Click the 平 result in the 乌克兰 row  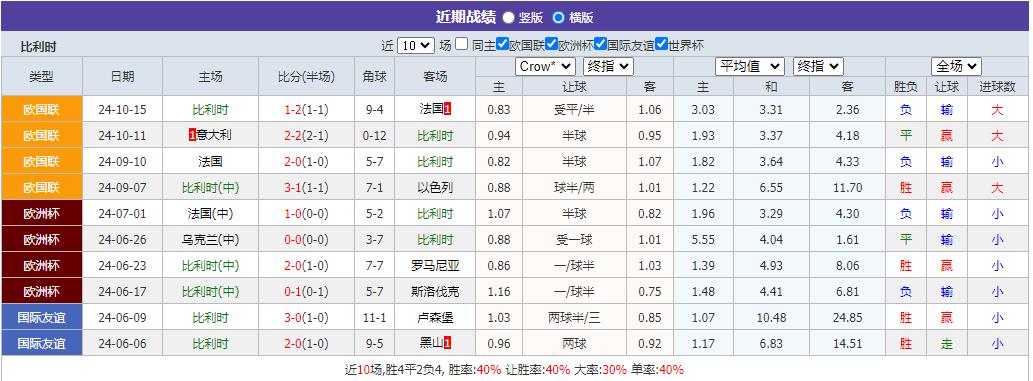point(906,240)
